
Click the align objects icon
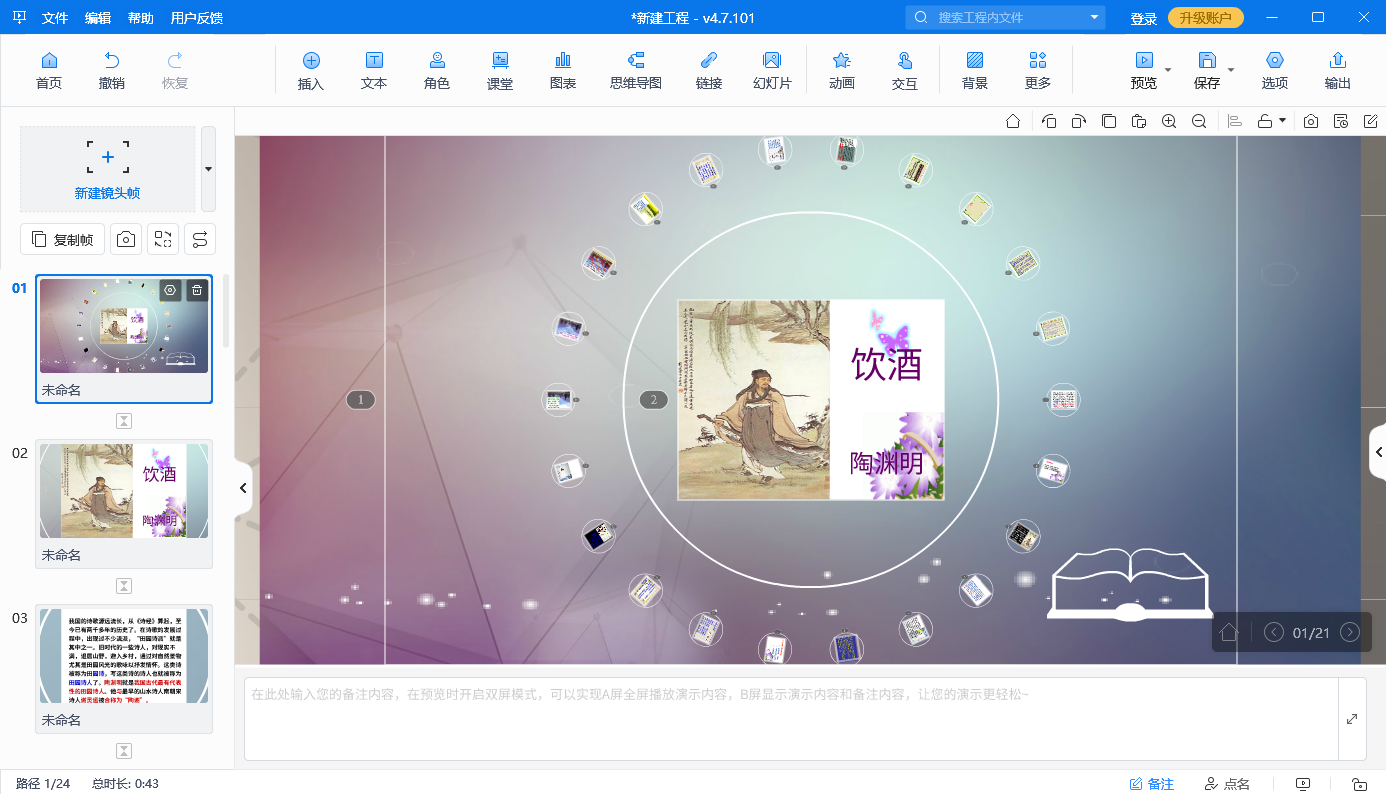[x=1235, y=121]
